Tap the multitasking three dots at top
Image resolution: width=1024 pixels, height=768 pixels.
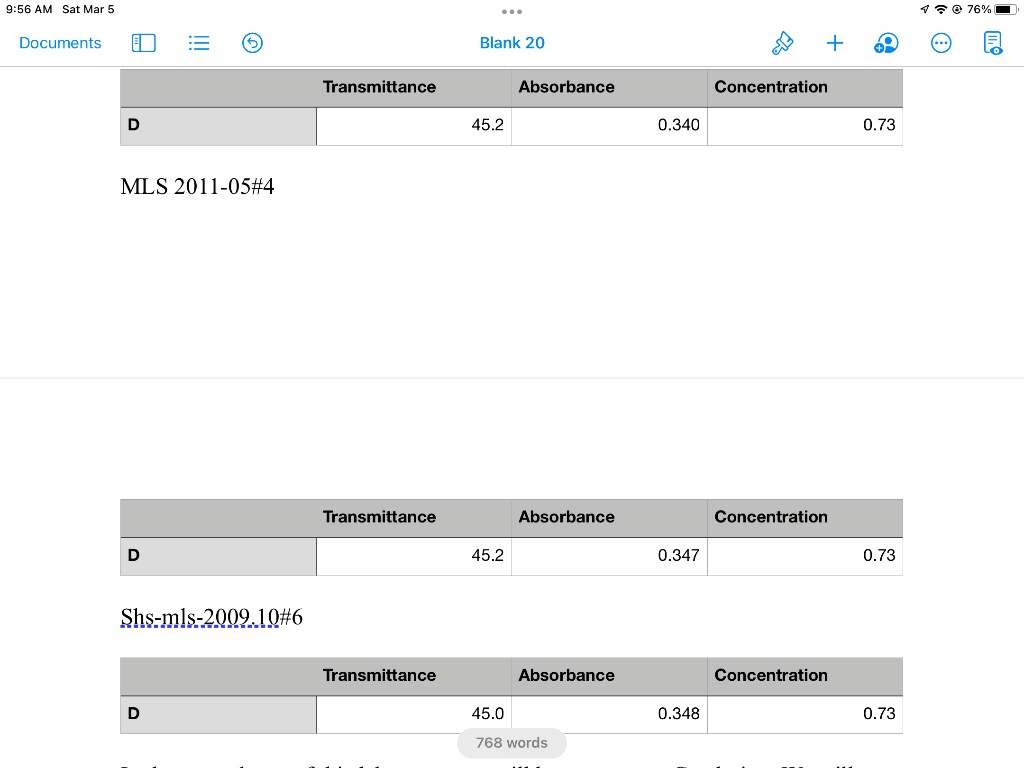click(512, 12)
